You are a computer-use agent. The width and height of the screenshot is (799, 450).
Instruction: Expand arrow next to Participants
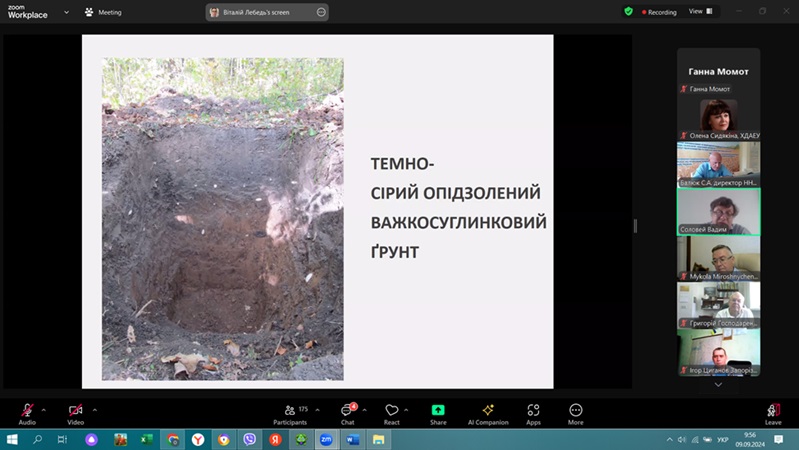(317, 410)
